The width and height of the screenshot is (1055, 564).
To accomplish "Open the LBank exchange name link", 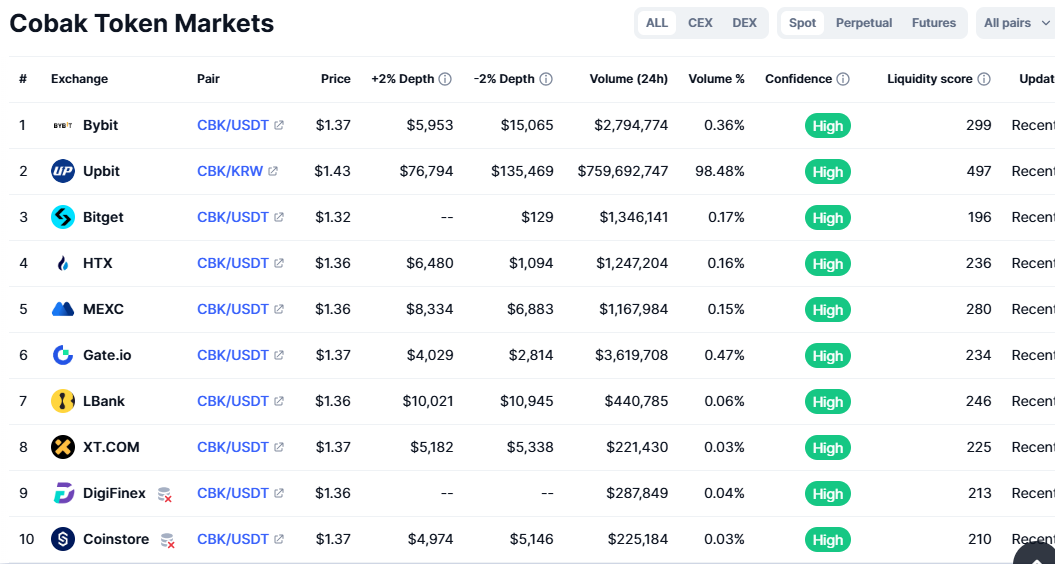I will click(x=104, y=401).
